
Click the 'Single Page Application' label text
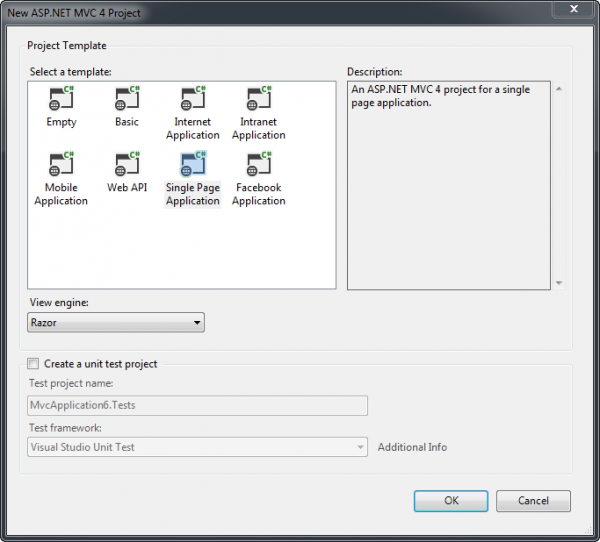tap(193, 194)
